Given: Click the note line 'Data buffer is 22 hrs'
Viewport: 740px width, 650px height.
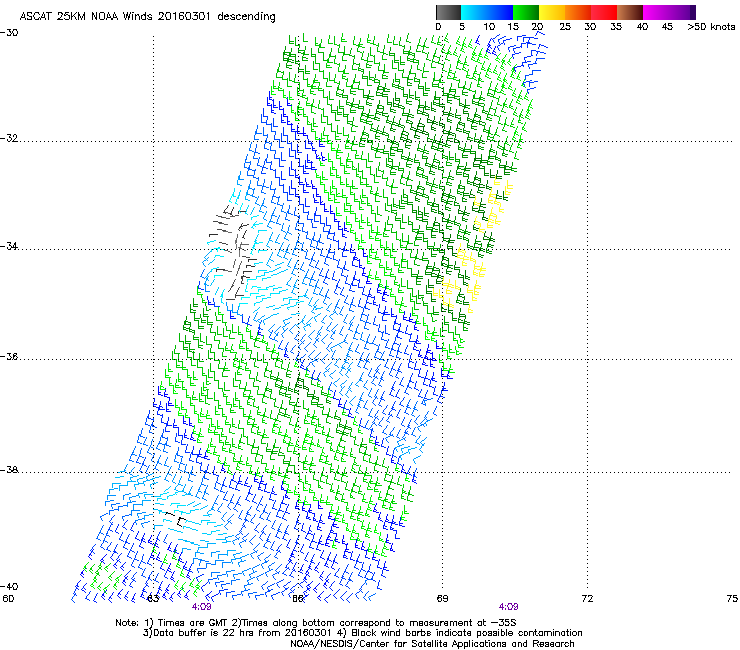Looking at the screenshot, I should coord(362,633).
